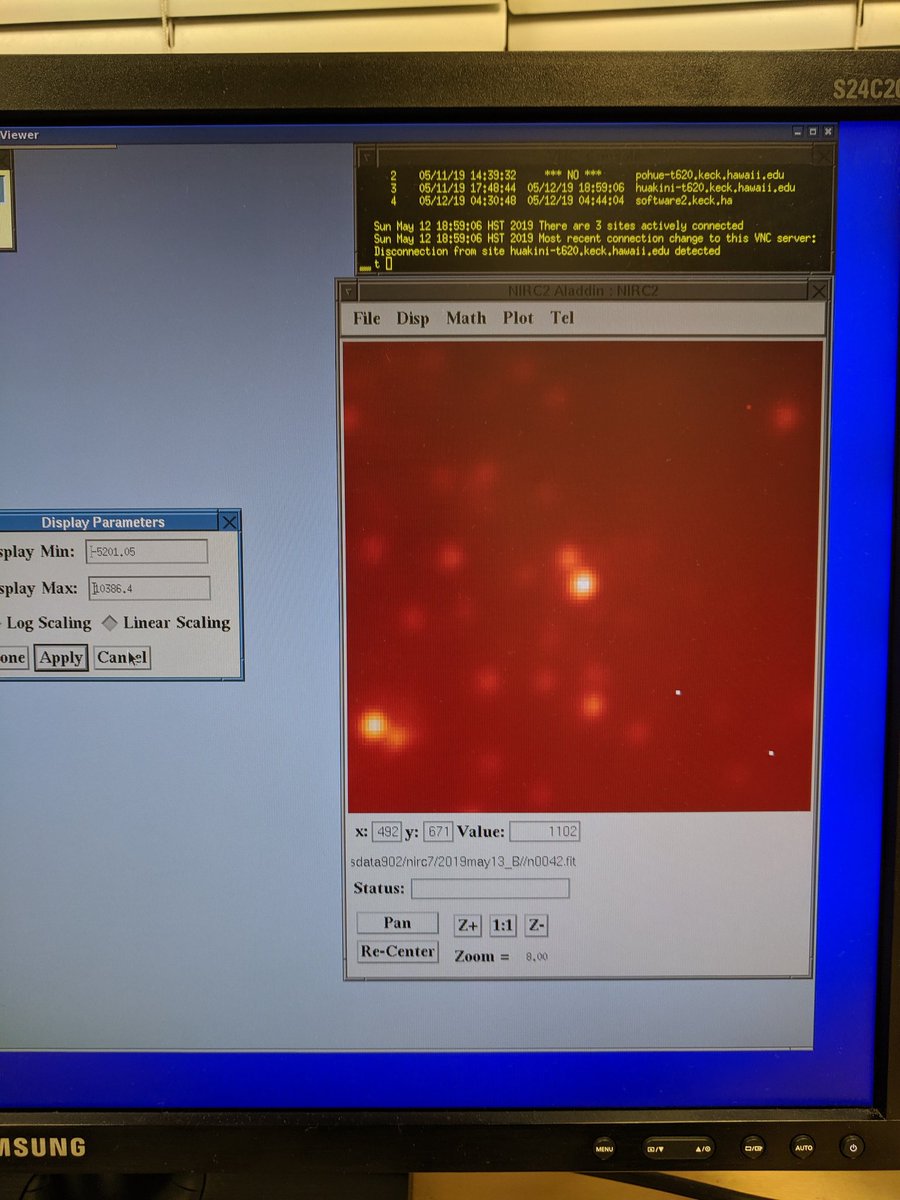
Task: Minimize the VNC Viewer window
Action: 798,131
